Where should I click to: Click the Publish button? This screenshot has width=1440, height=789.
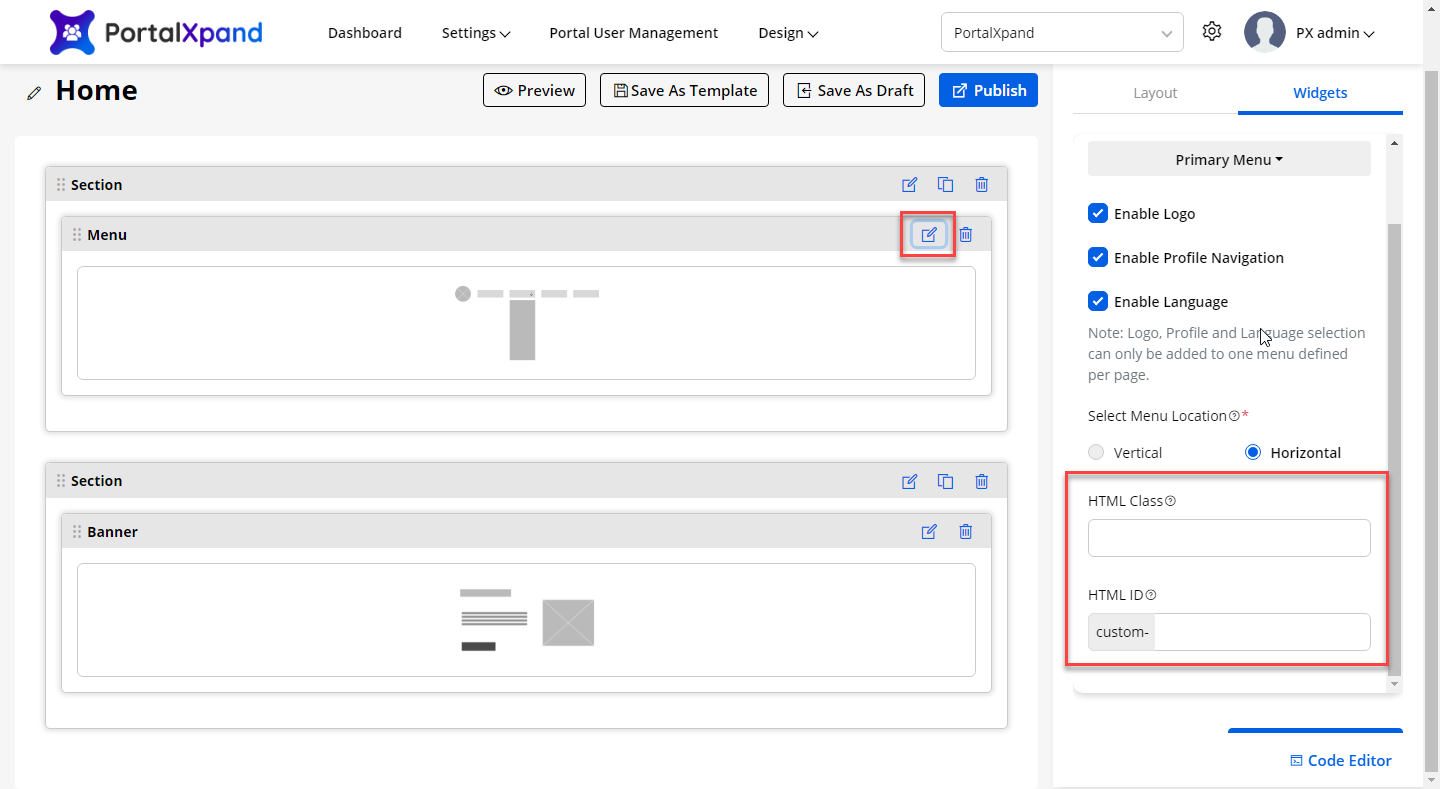988,90
